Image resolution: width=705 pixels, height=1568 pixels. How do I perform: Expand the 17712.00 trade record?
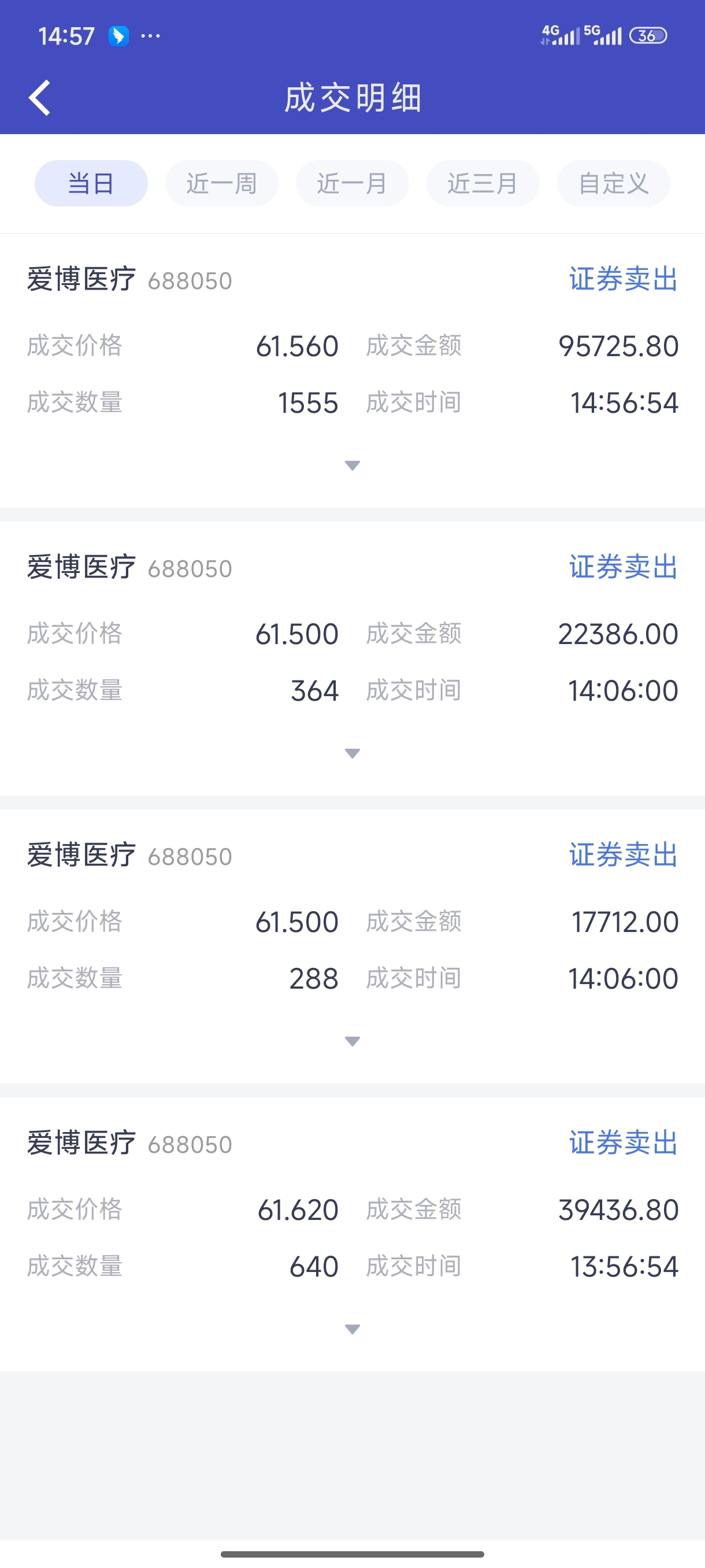pos(352,1041)
